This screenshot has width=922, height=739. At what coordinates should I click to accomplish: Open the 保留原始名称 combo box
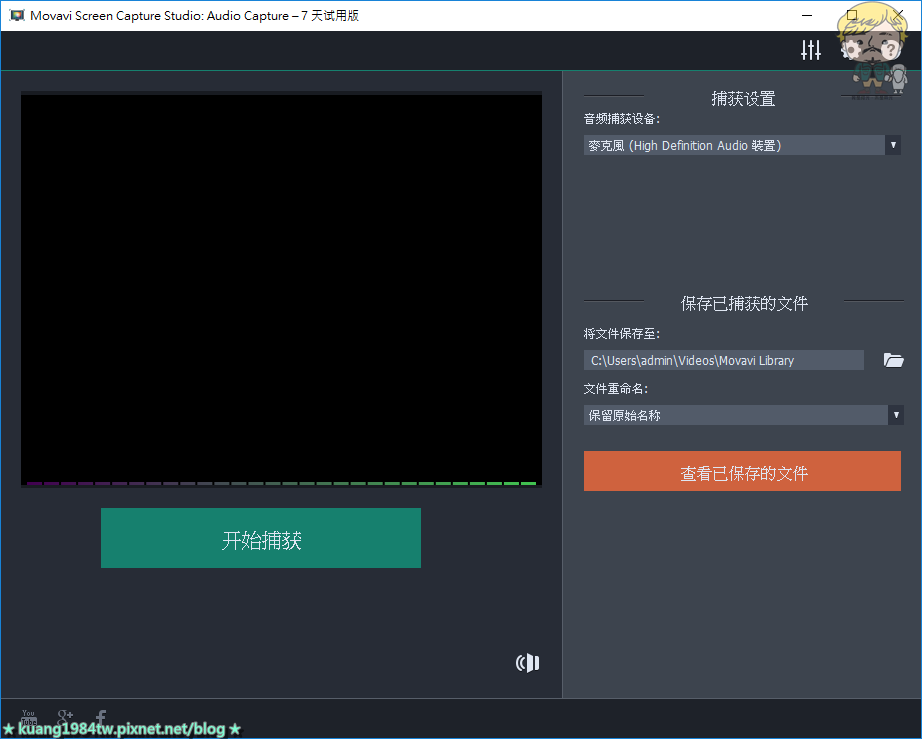[x=743, y=415]
